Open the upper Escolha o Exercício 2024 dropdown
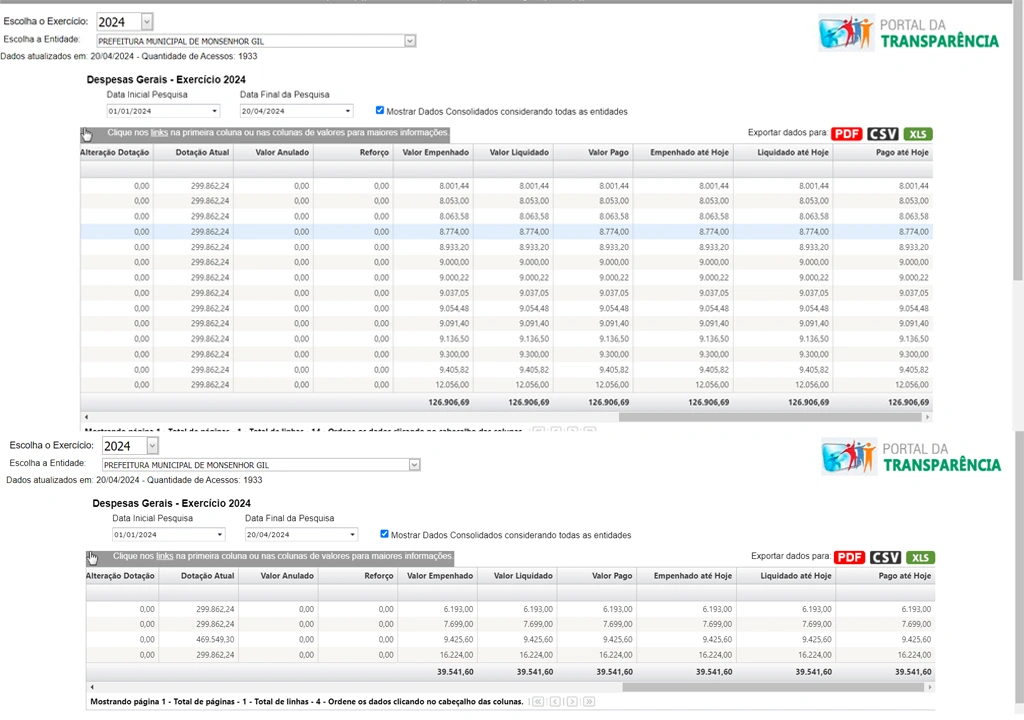The height and width of the screenshot is (720, 1024). 148,21
